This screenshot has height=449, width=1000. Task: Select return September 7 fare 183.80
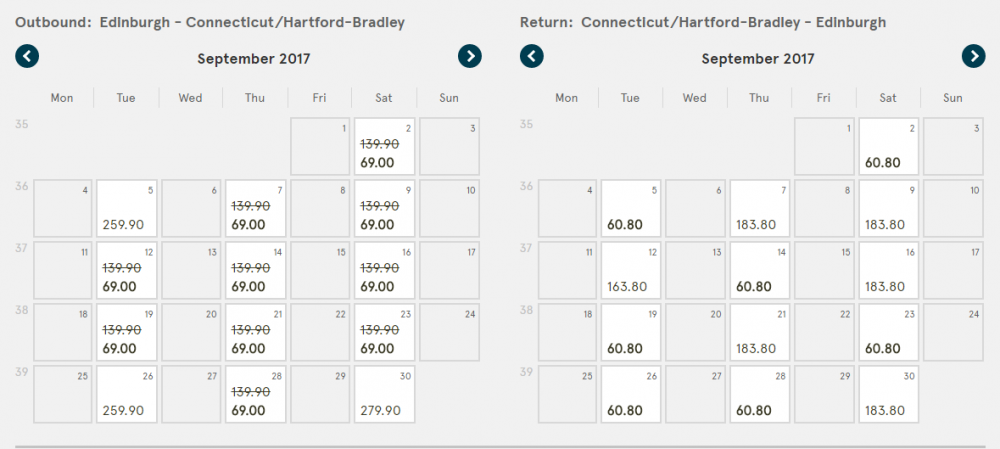(760, 208)
